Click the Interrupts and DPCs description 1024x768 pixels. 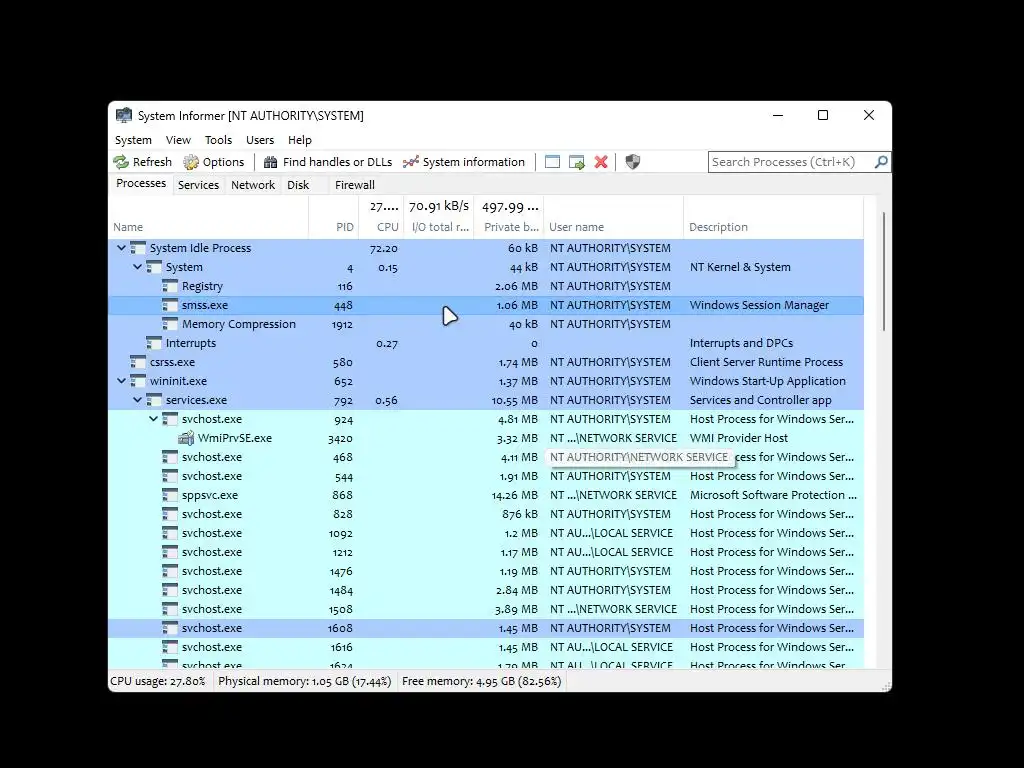click(741, 343)
